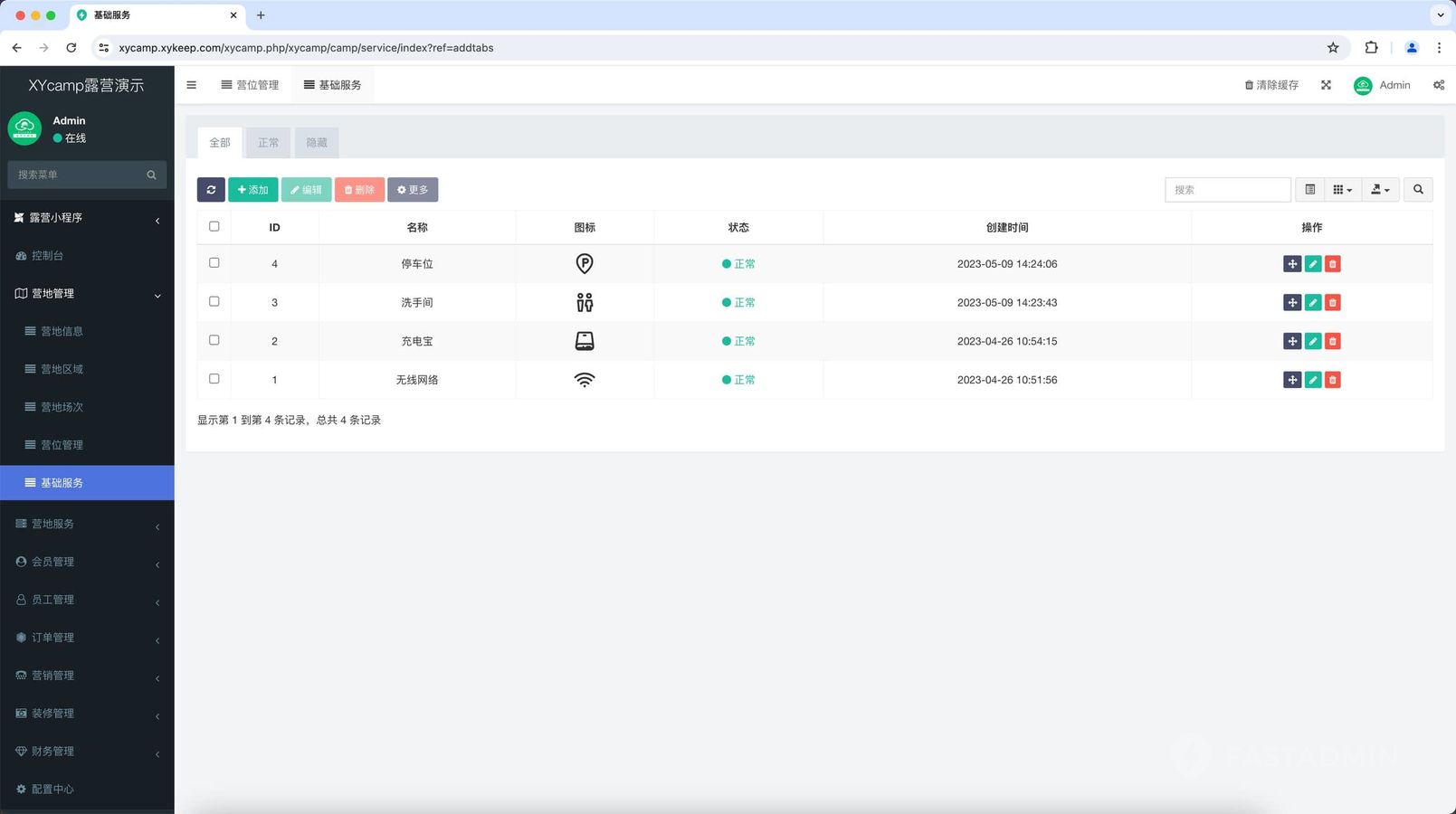Open the export data dropdown
Image resolution: width=1456 pixels, height=814 pixels.
point(1380,190)
